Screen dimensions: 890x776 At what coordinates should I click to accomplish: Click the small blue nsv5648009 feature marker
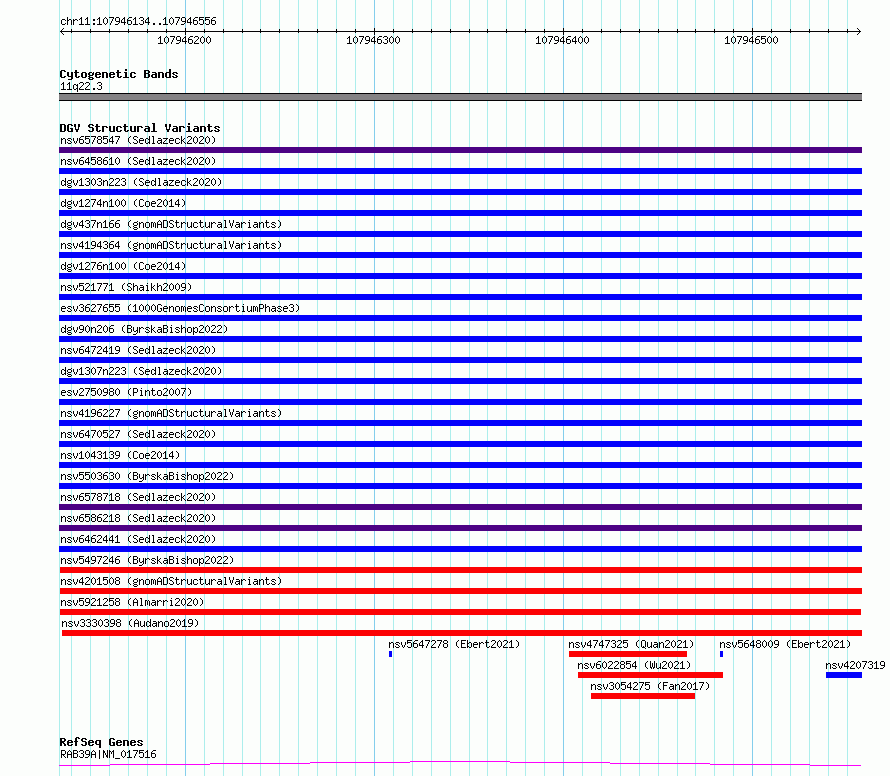[721, 654]
